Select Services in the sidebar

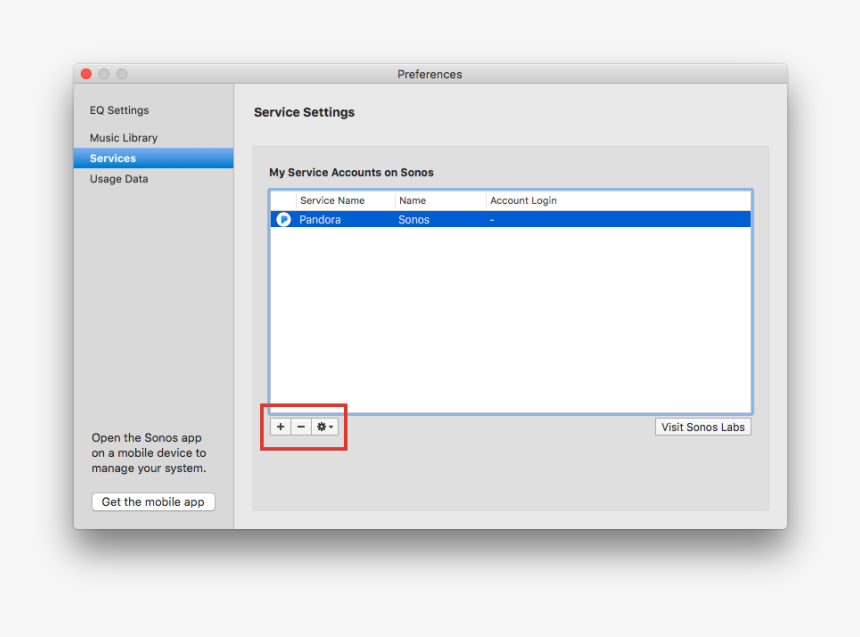coord(154,158)
